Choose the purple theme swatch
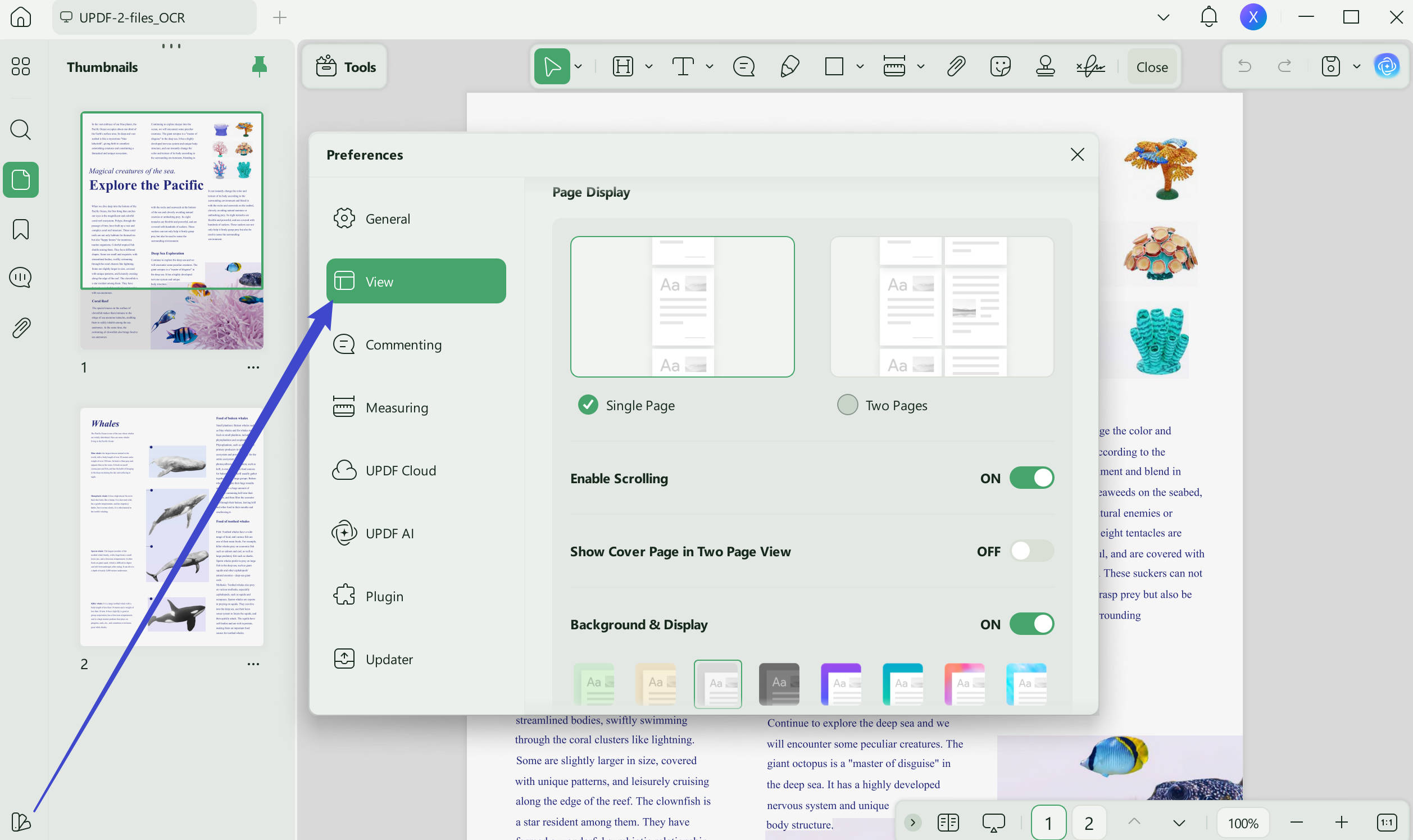Image resolution: width=1413 pixels, height=840 pixels. click(x=840, y=684)
